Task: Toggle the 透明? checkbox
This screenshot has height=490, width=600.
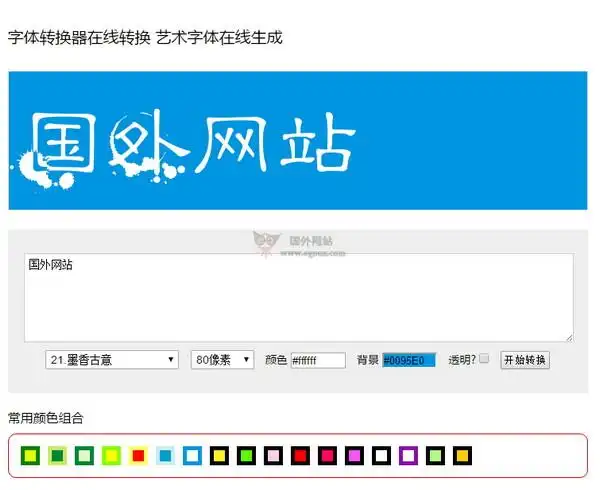Action: [485, 359]
